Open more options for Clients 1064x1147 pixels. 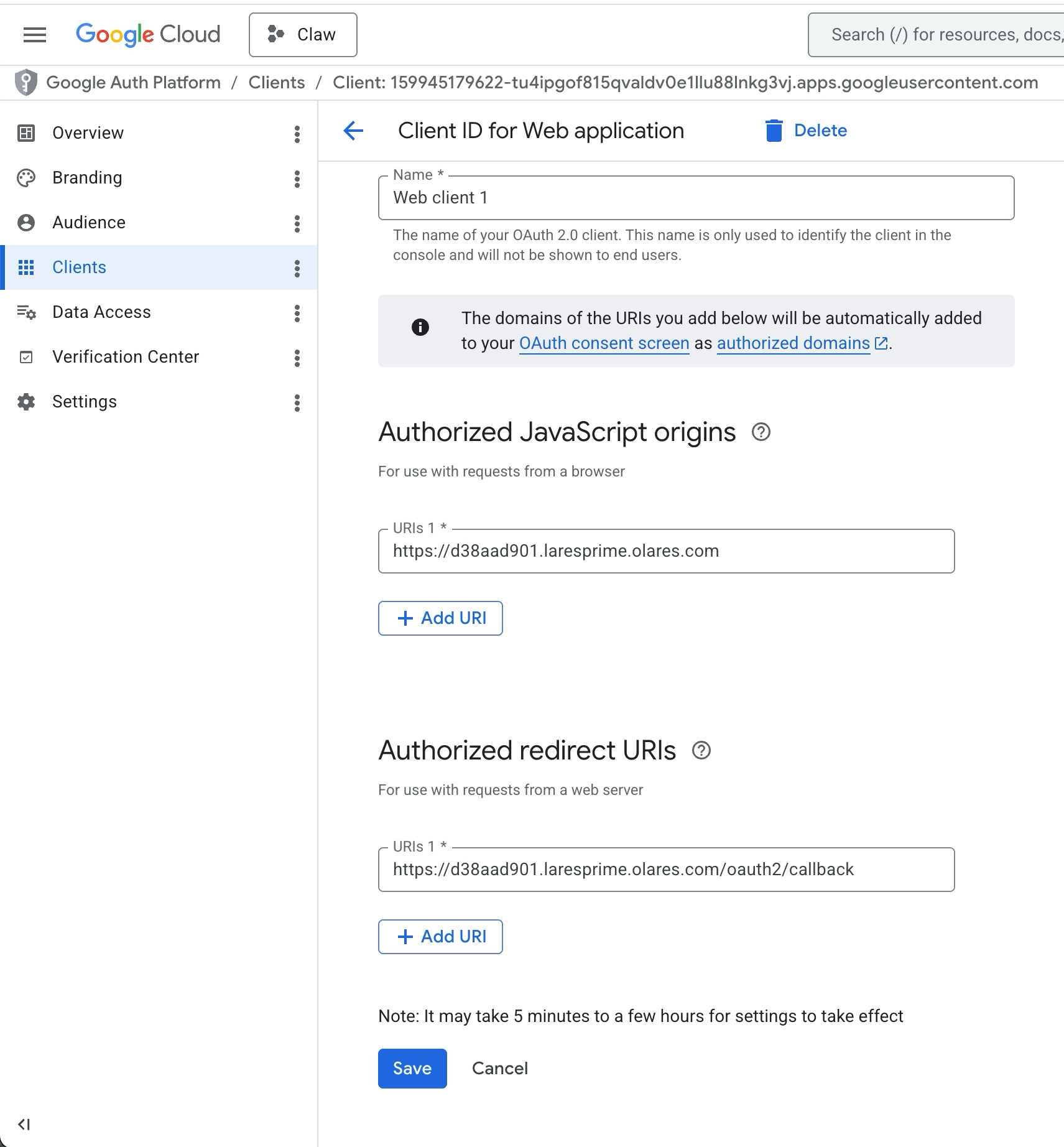coord(297,269)
